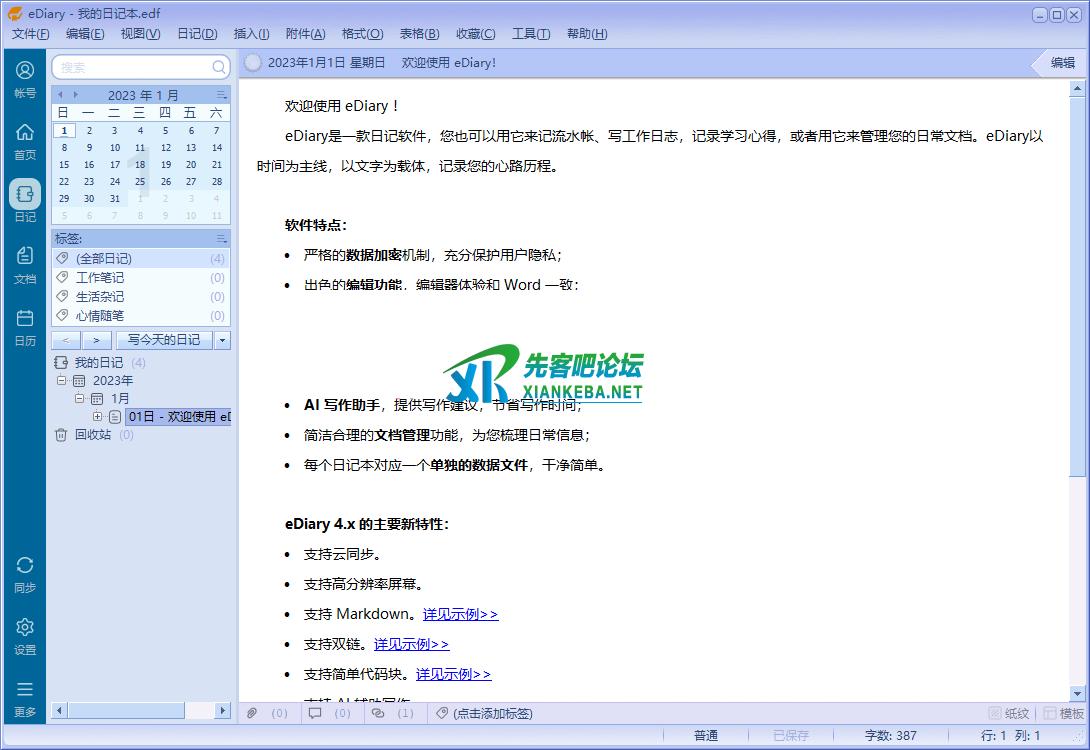Viewport: 1090px width, 750px height.
Task: Open dropdown arrow next to 写今天的日记
Action: pyautogui.click(x=223, y=340)
